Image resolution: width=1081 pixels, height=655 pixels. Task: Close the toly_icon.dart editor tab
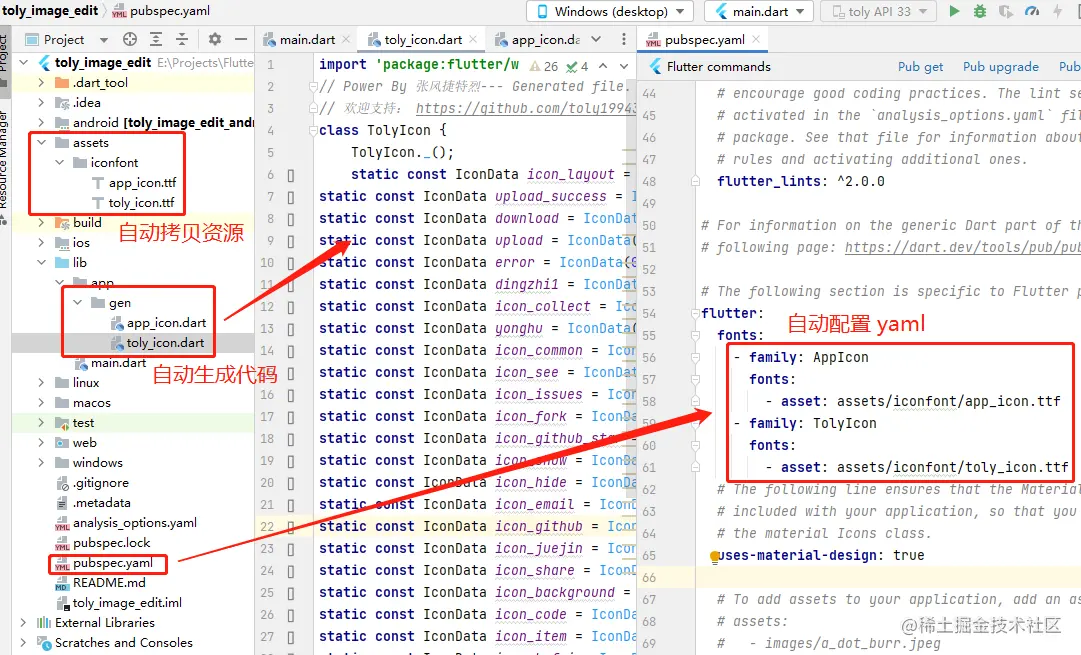tap(473, 39)
